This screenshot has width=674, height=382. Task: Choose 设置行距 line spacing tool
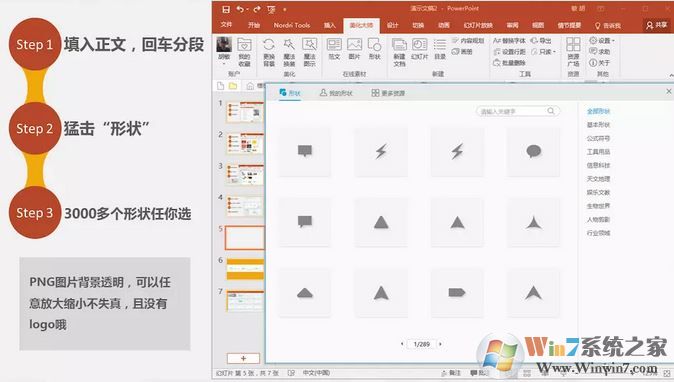(509, 52)
